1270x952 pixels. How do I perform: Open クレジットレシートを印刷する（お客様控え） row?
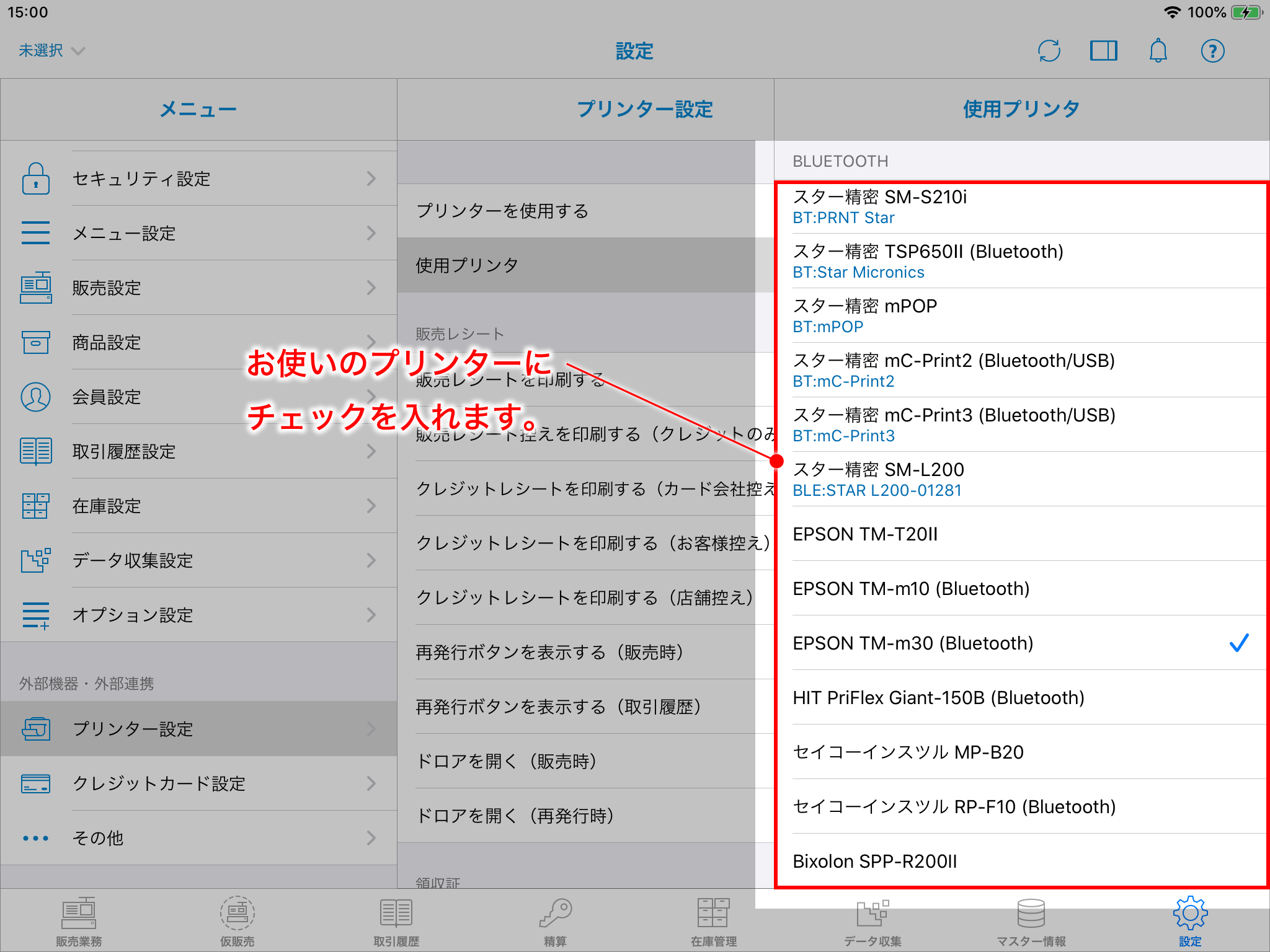pos(585,543)
